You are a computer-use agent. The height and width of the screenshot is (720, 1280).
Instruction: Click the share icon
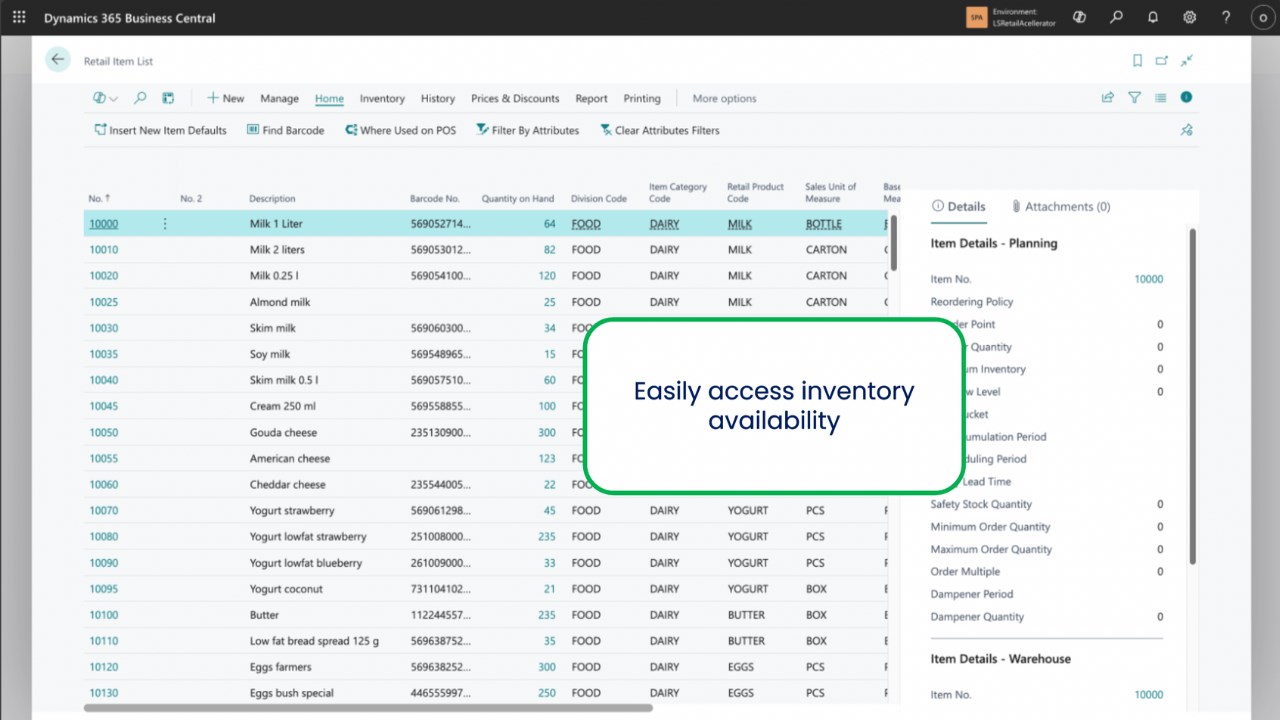coord(1108,98)
